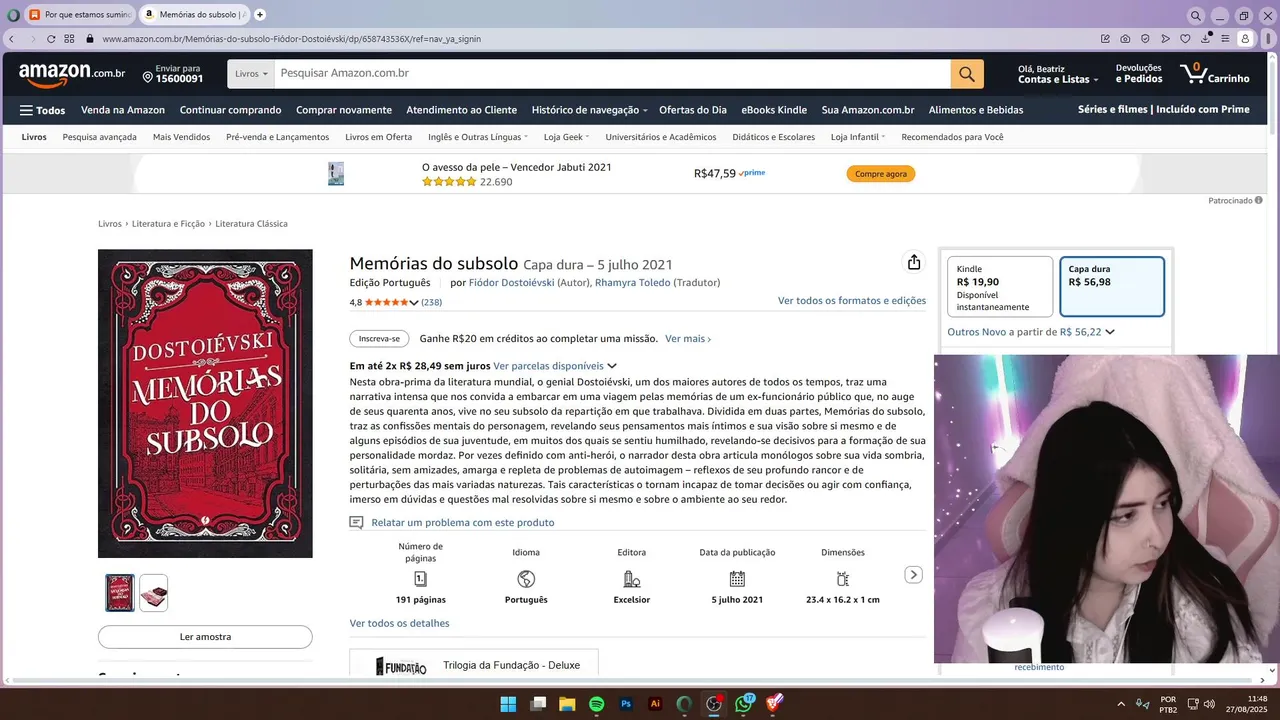This screenshot has width=1280, height=720.
Task: Expand Ver parcelas disponíveis
Action: 555,366
